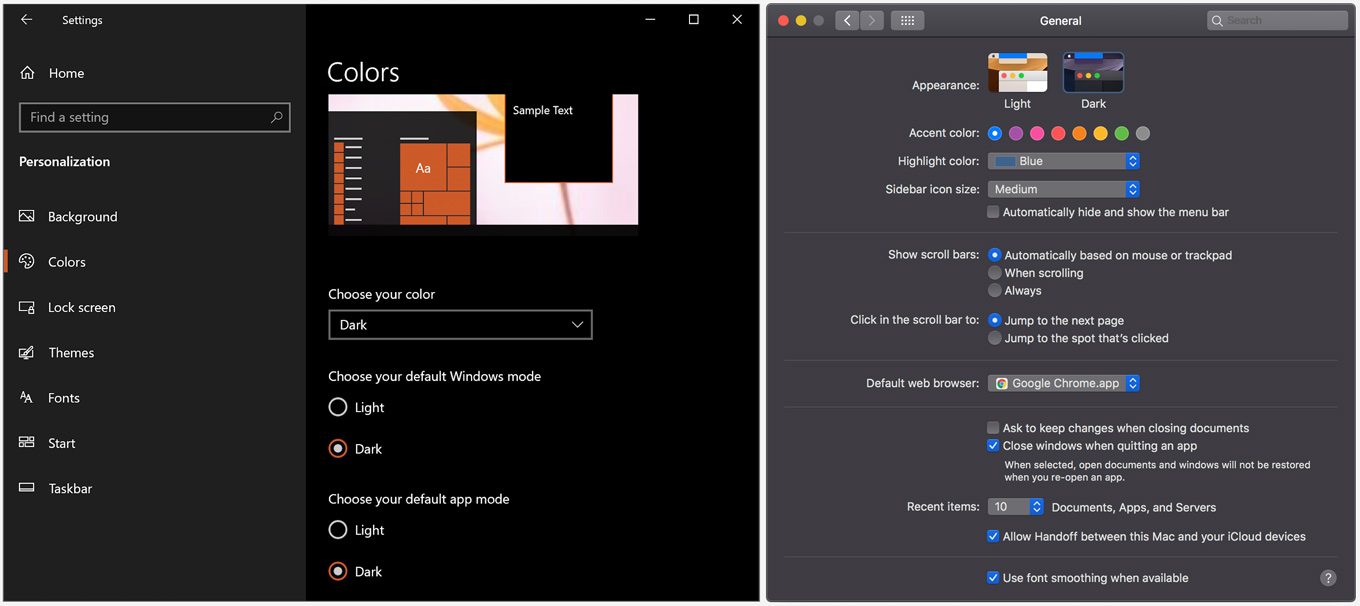This screenshot has width=1360, height=606.
Task: Open Background settings from the sidebar
Action: coord(82,216)
